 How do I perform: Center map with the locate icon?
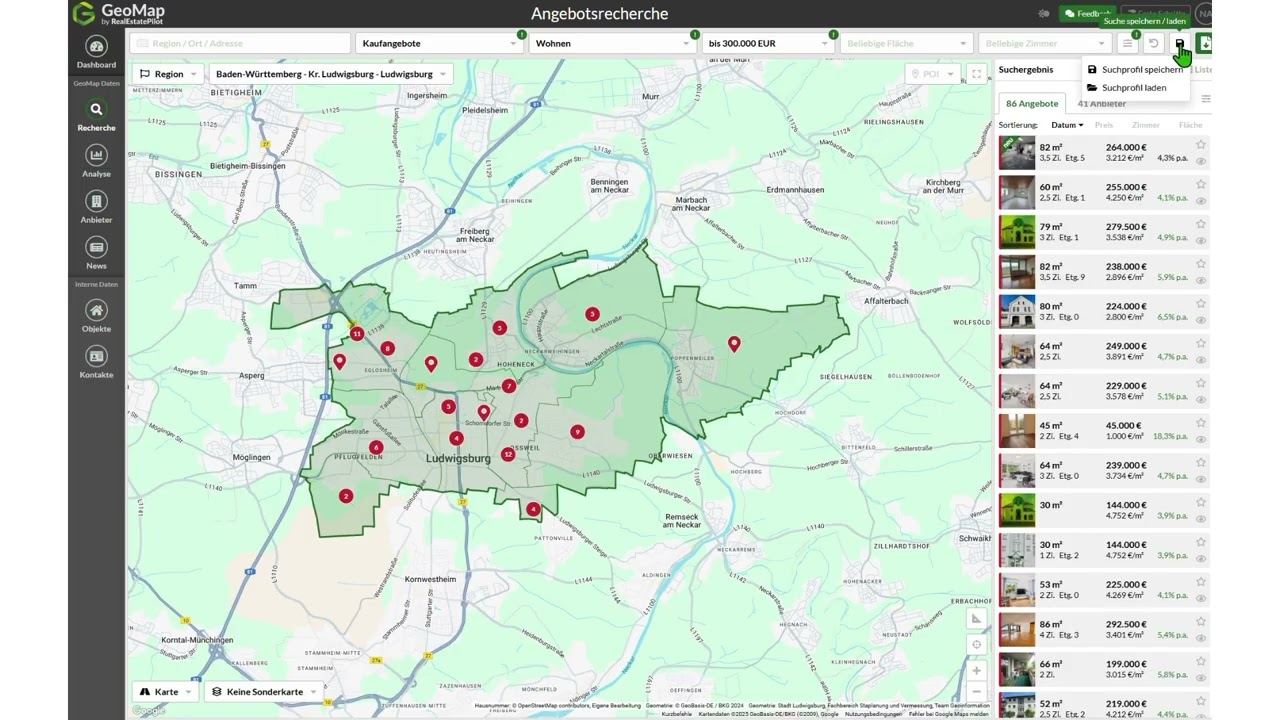(977, 644)
